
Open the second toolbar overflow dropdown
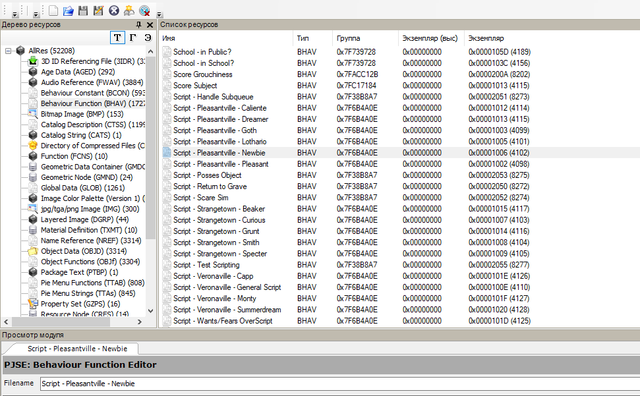36,14
